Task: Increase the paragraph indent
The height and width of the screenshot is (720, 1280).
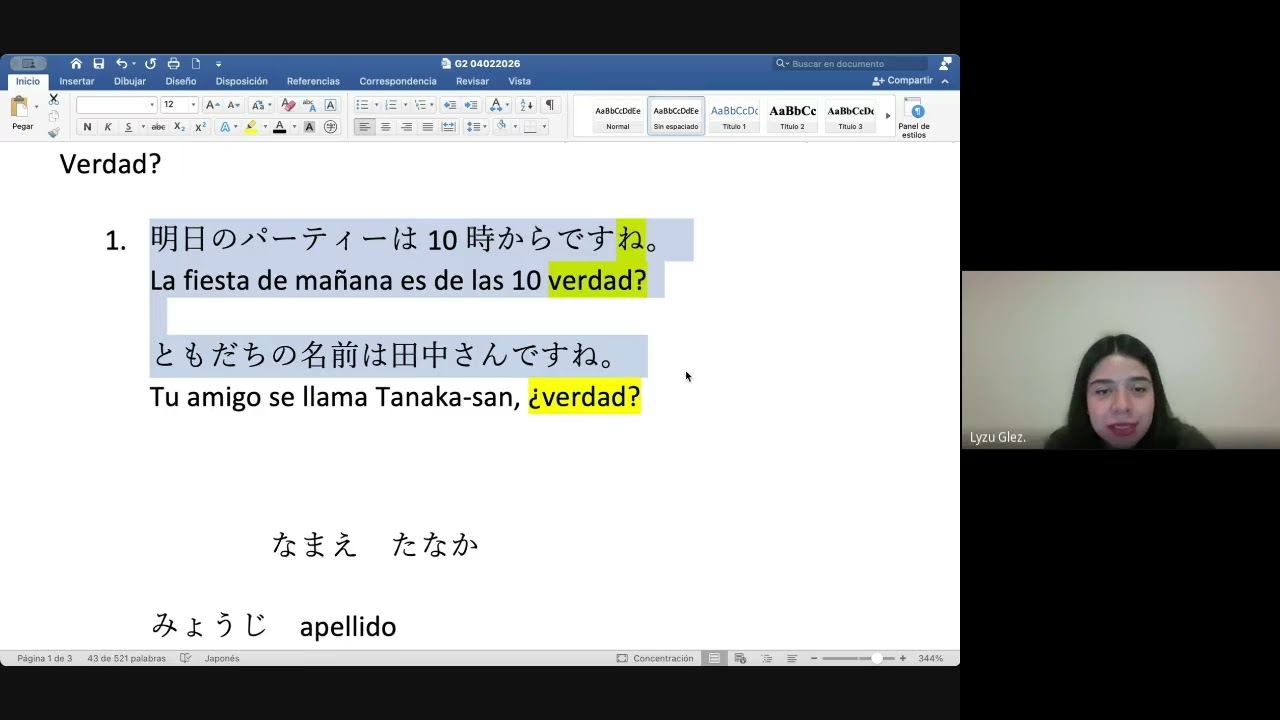Action: click(470, 105)
